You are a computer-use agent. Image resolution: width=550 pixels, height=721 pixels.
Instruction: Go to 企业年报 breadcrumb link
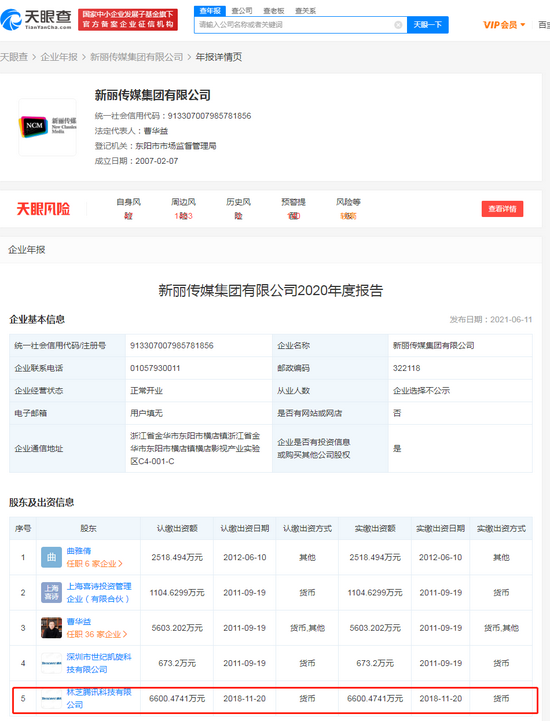coord(59,57)
